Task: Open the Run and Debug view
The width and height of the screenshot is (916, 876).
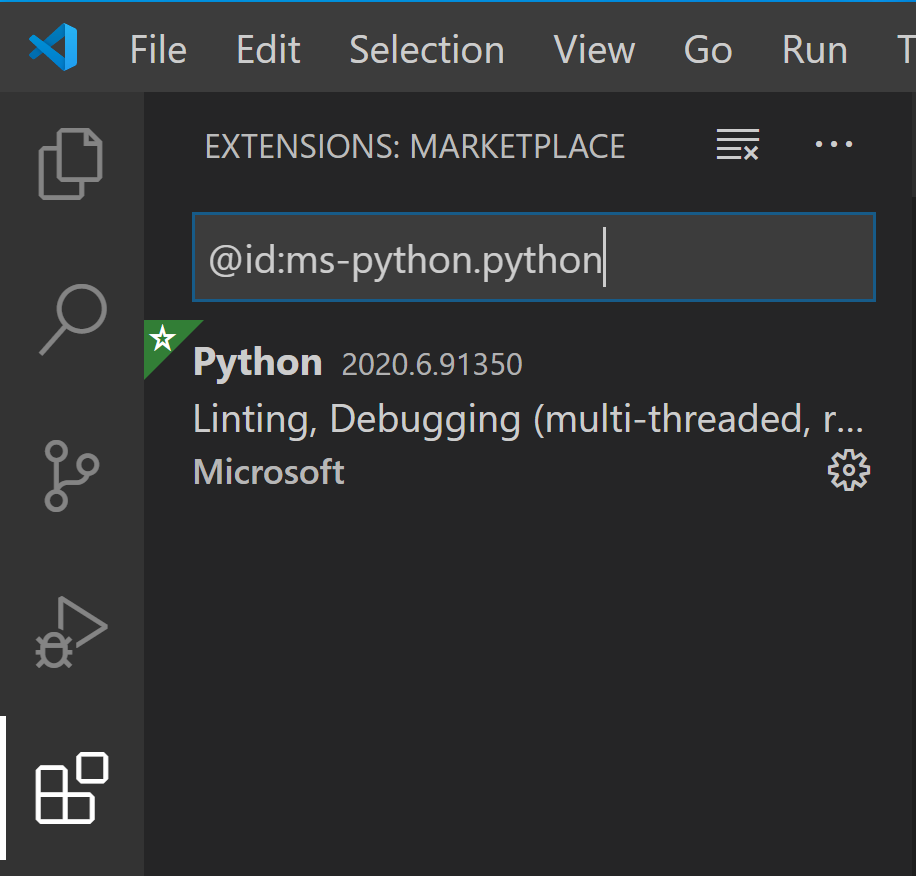Action: click(x=71, y=632)
